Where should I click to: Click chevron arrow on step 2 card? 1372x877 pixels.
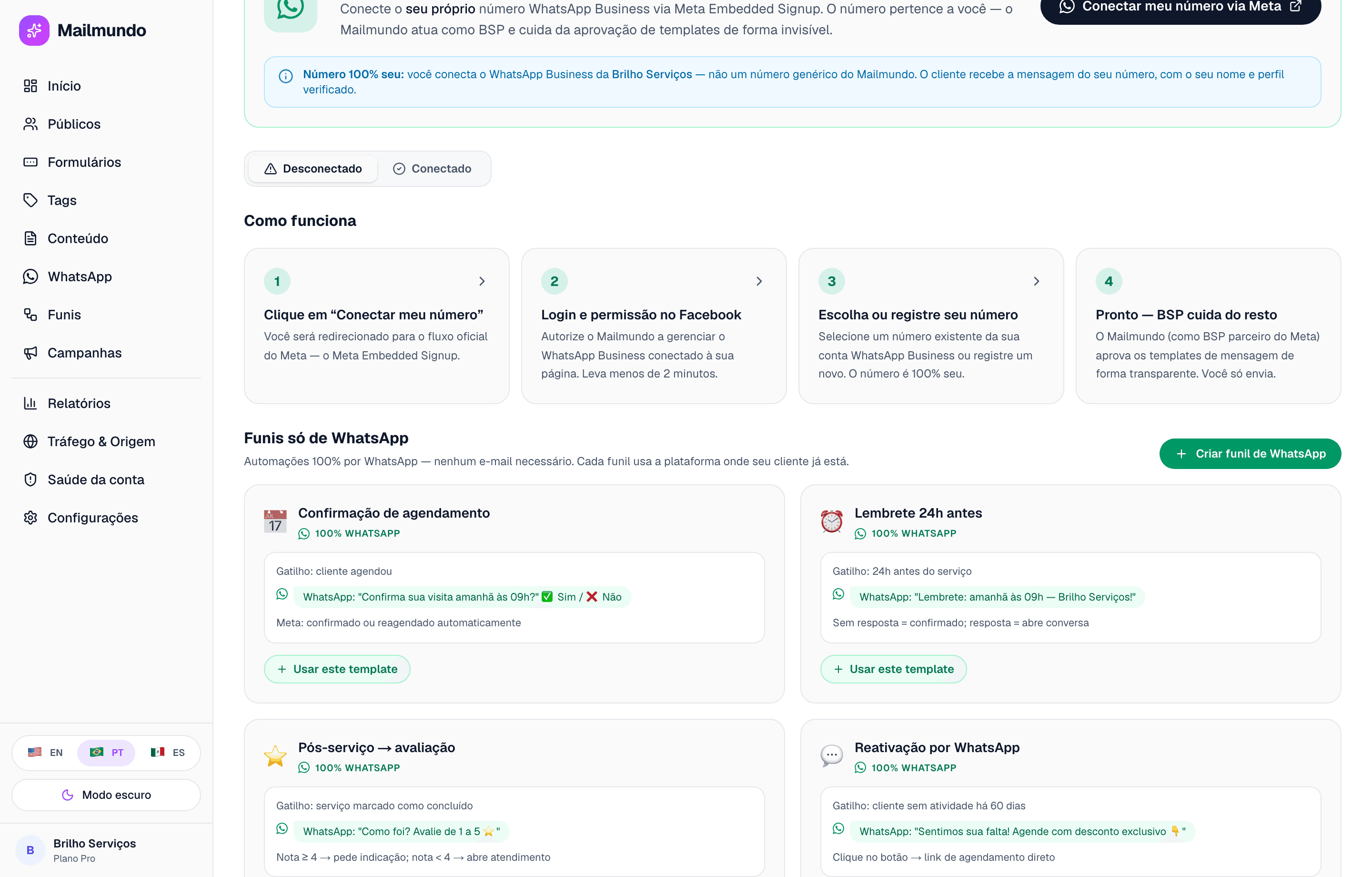(x=759, y=281)
